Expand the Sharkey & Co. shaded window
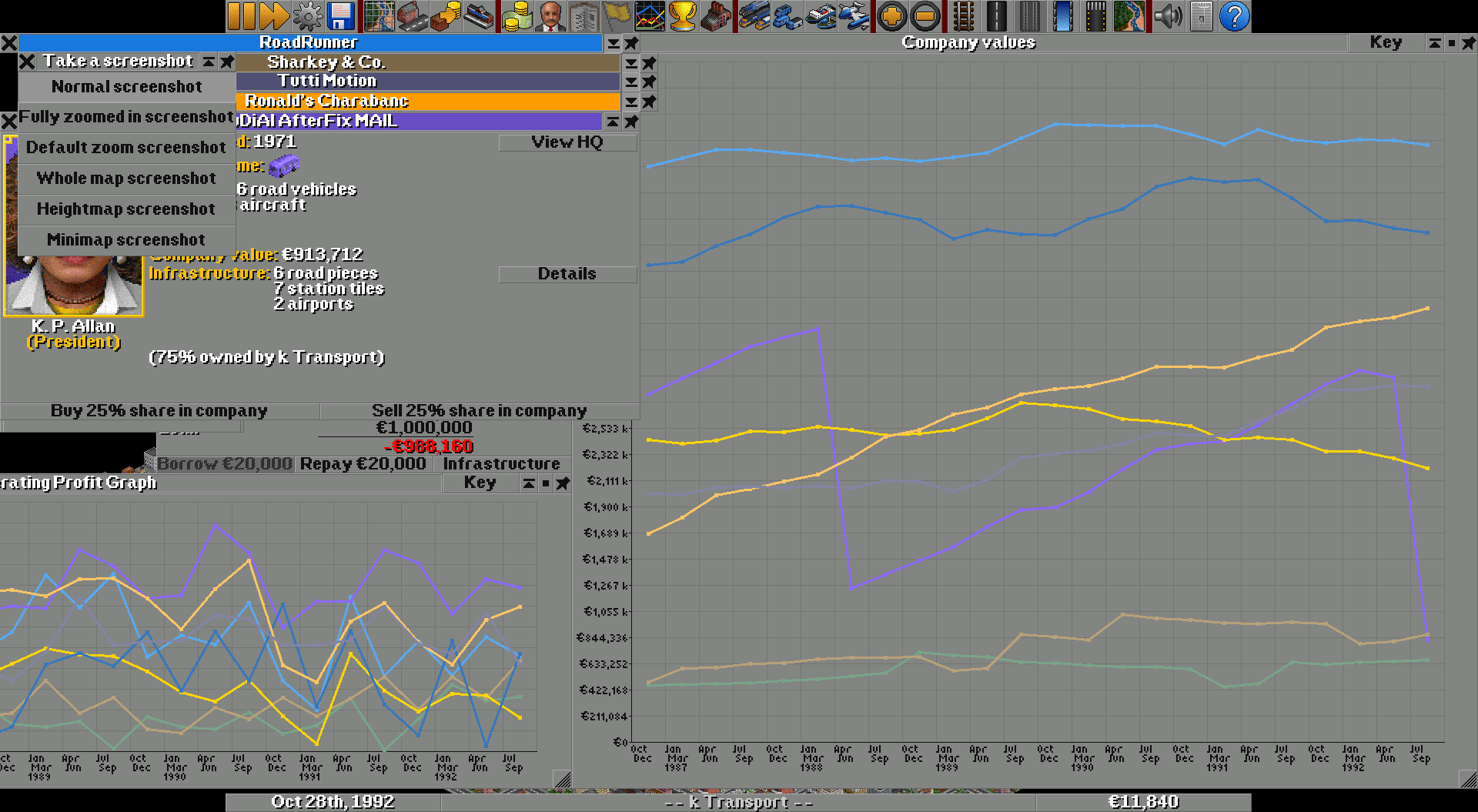This screenshot has height=812, width=1478. (631, 63)
